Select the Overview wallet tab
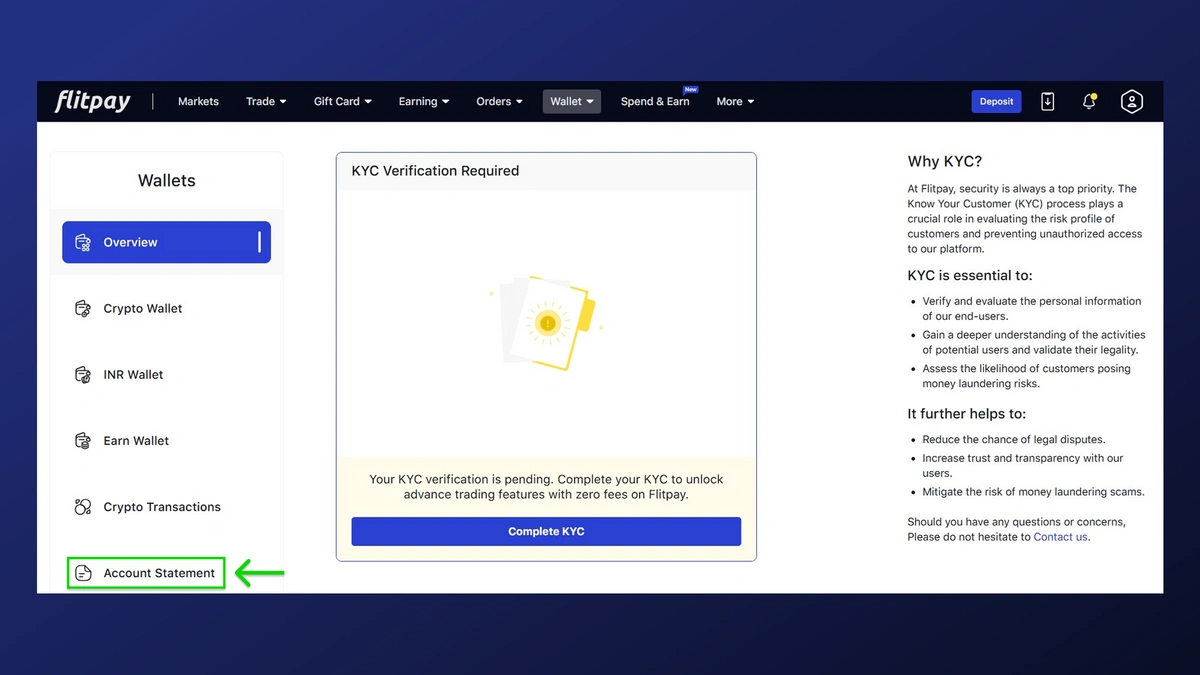The width and height of the screenshot is (1200, 675). pos(166,242)
